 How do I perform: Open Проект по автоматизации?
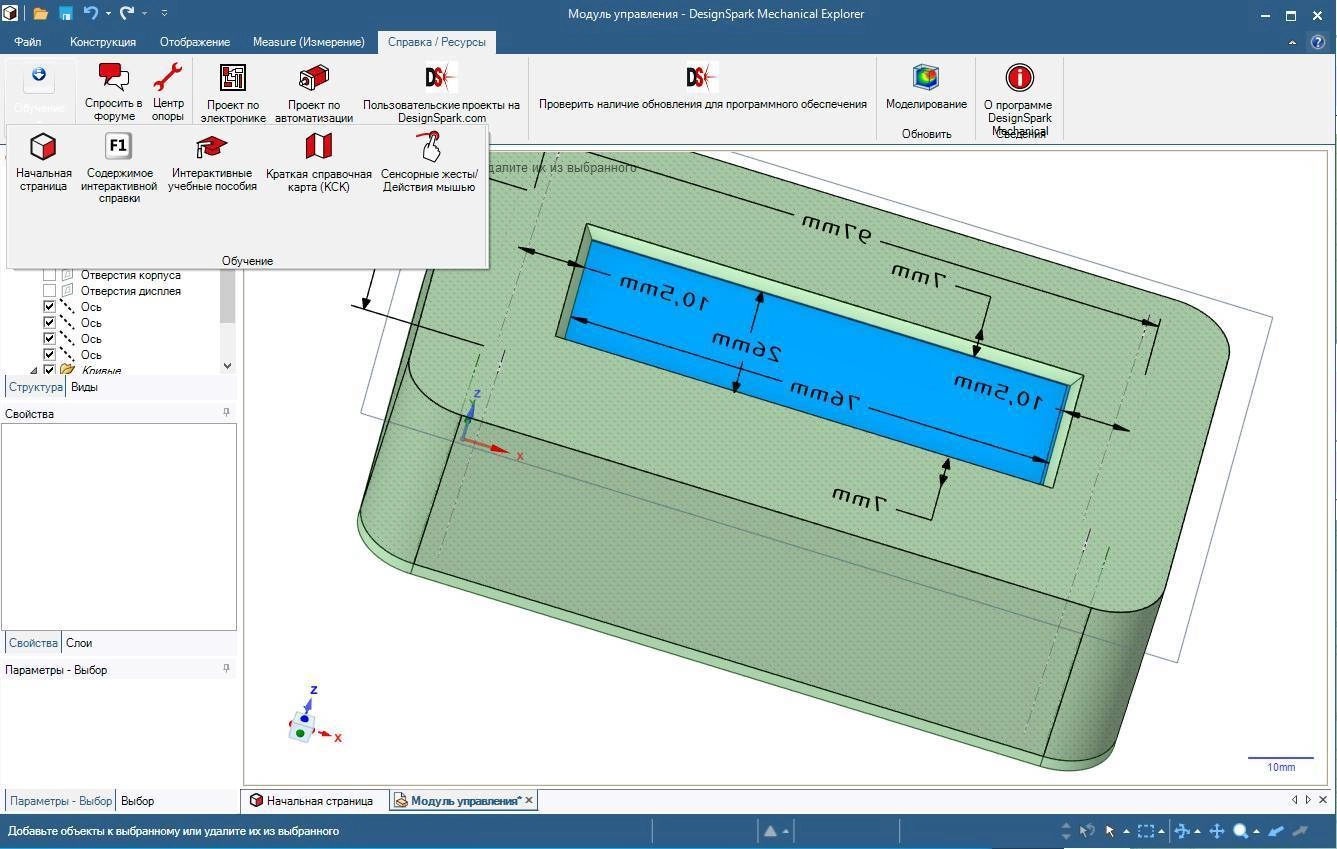pyautogui.click(x=314, y=93)
